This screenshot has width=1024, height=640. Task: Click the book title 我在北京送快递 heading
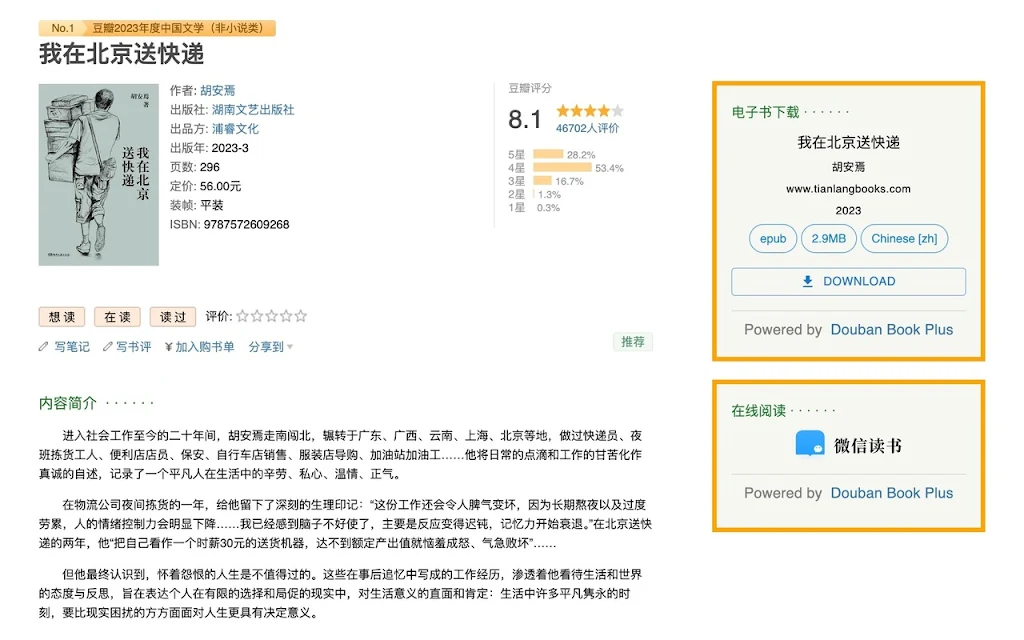pyautogui.click(x=121, y=54)
